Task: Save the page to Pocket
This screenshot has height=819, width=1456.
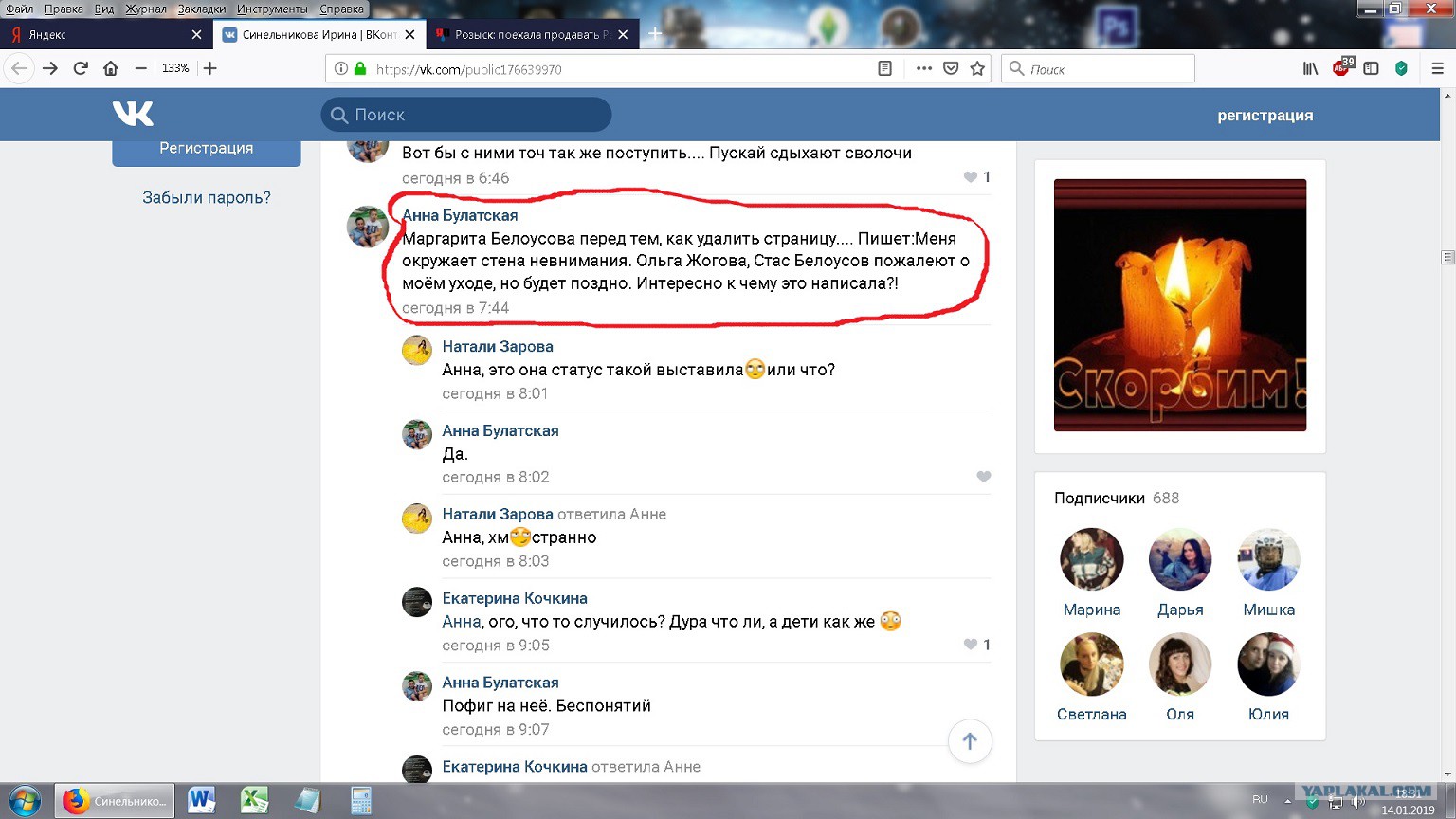Action: [951, 68]
